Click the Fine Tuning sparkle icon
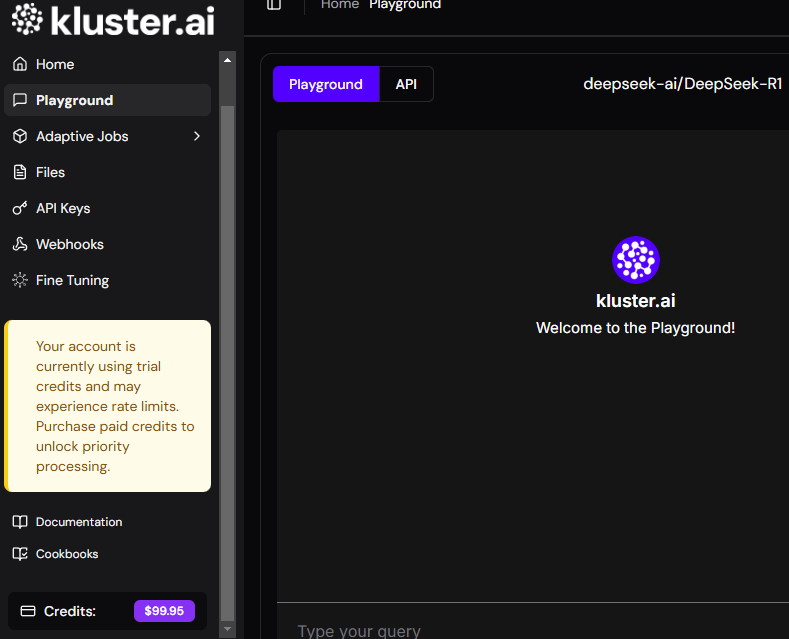The image size is (789, 639). [20, 280]
